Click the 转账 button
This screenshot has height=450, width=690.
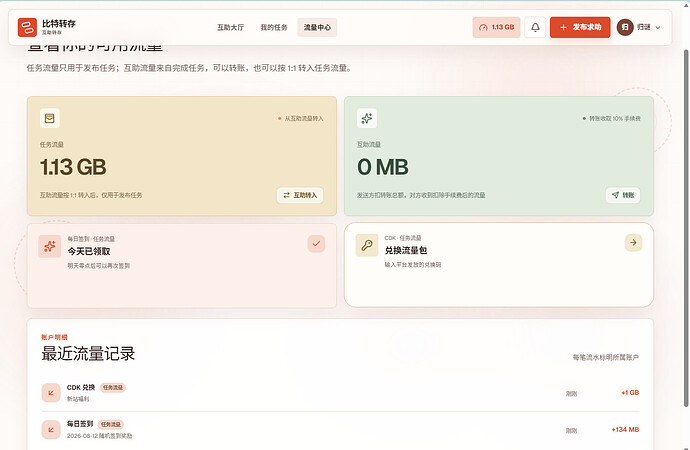coord(623,195)
